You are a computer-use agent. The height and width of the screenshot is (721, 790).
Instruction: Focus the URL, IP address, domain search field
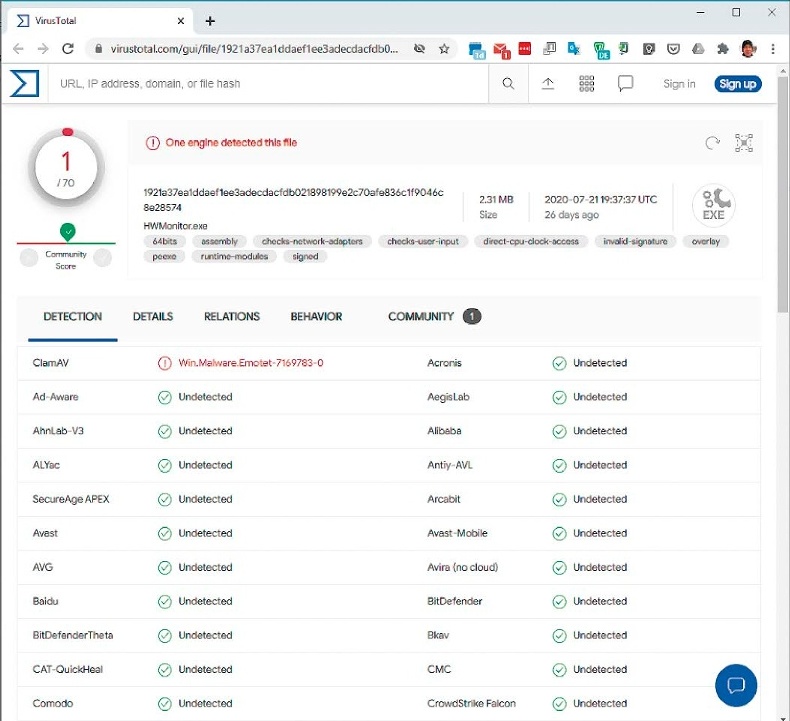click(268, 84)
